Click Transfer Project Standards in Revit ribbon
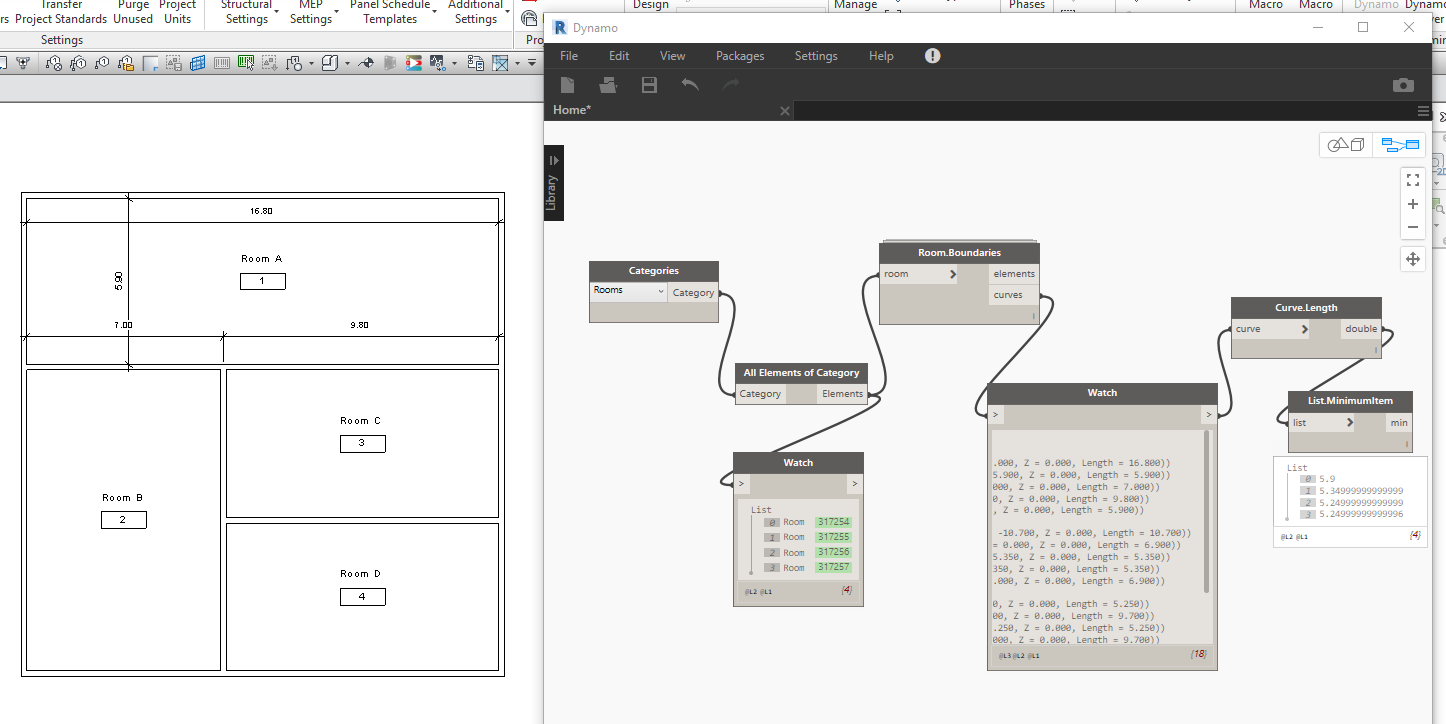The height and width of the screenshot is (724, 1446). pos(61,12)
